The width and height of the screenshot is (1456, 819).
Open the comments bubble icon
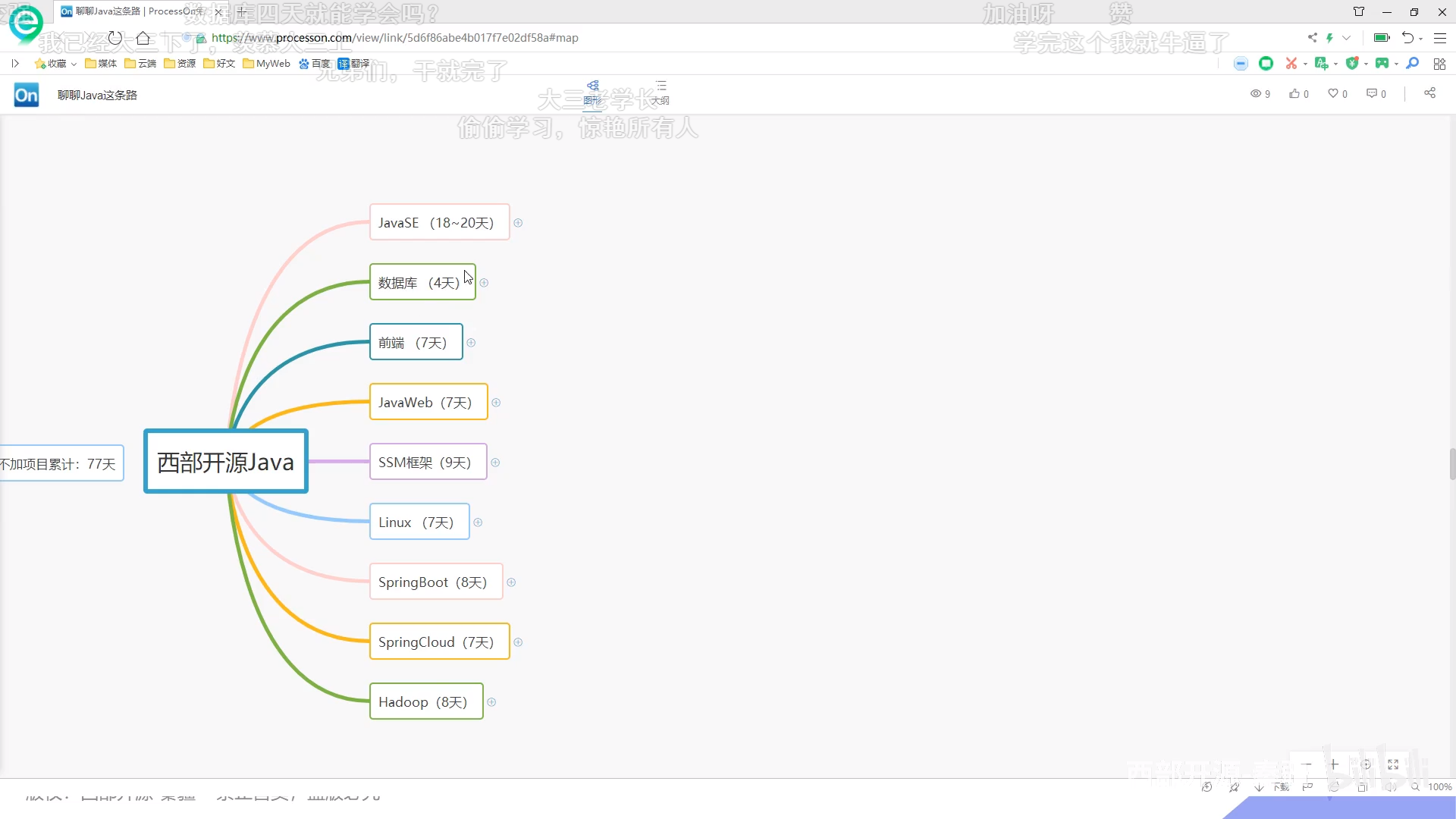(1372, 93)
